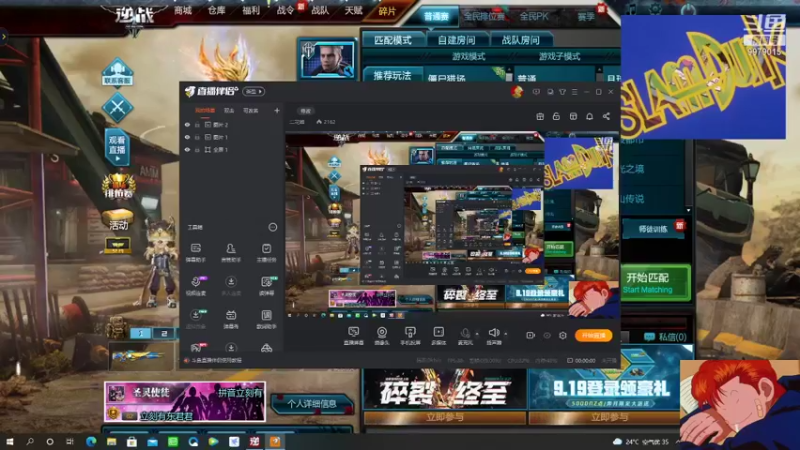
Task: Click the 碎裂 终至 event banner
Action: pos(444,390)
